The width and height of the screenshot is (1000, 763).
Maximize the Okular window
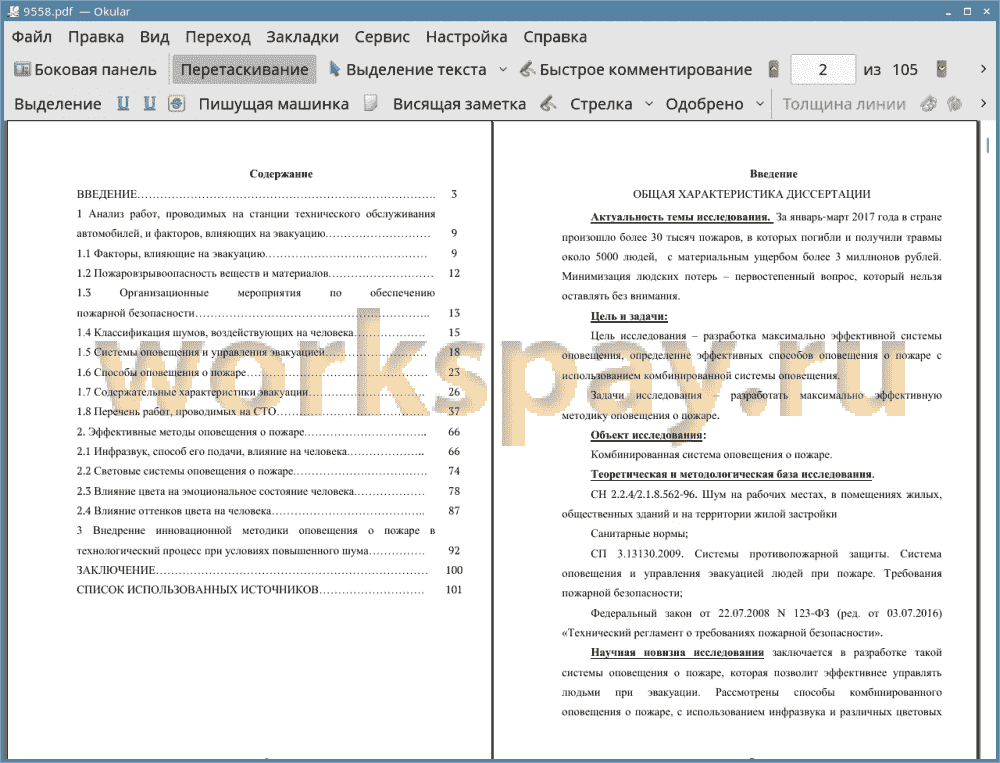coord(967,11)
